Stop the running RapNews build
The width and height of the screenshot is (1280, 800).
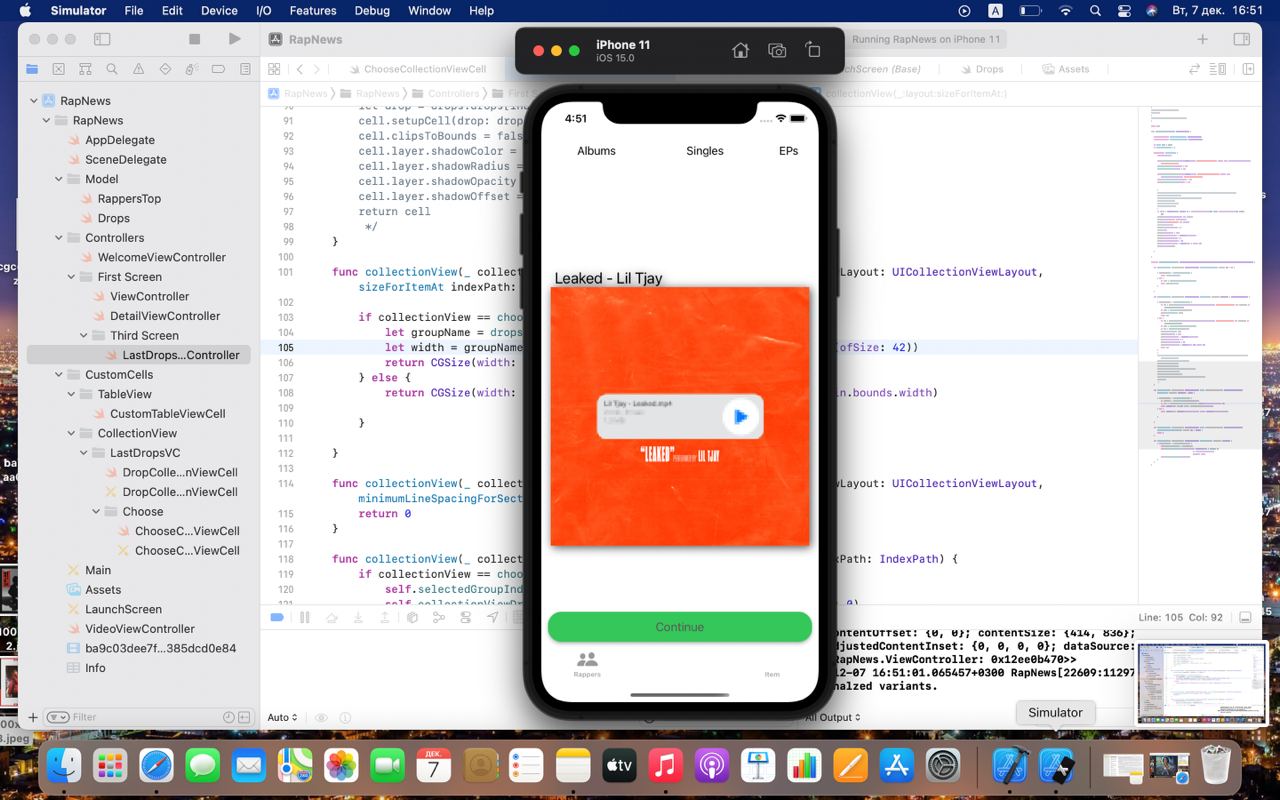[x=195, y=39]
